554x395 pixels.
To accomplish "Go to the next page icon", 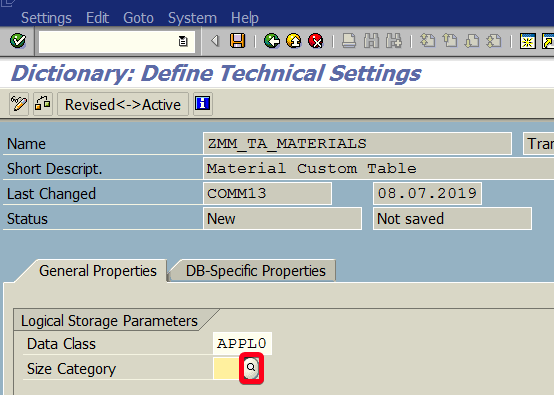I will pyautogui.click(x=472, y=41).
